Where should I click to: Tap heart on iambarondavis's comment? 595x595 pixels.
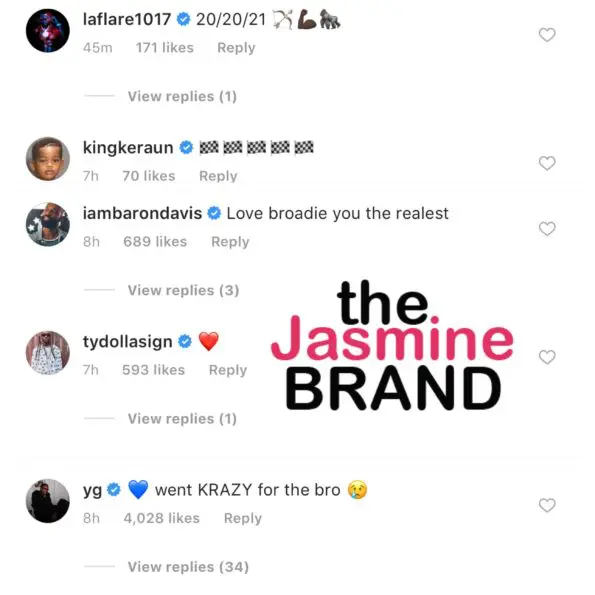pos(547,229)
